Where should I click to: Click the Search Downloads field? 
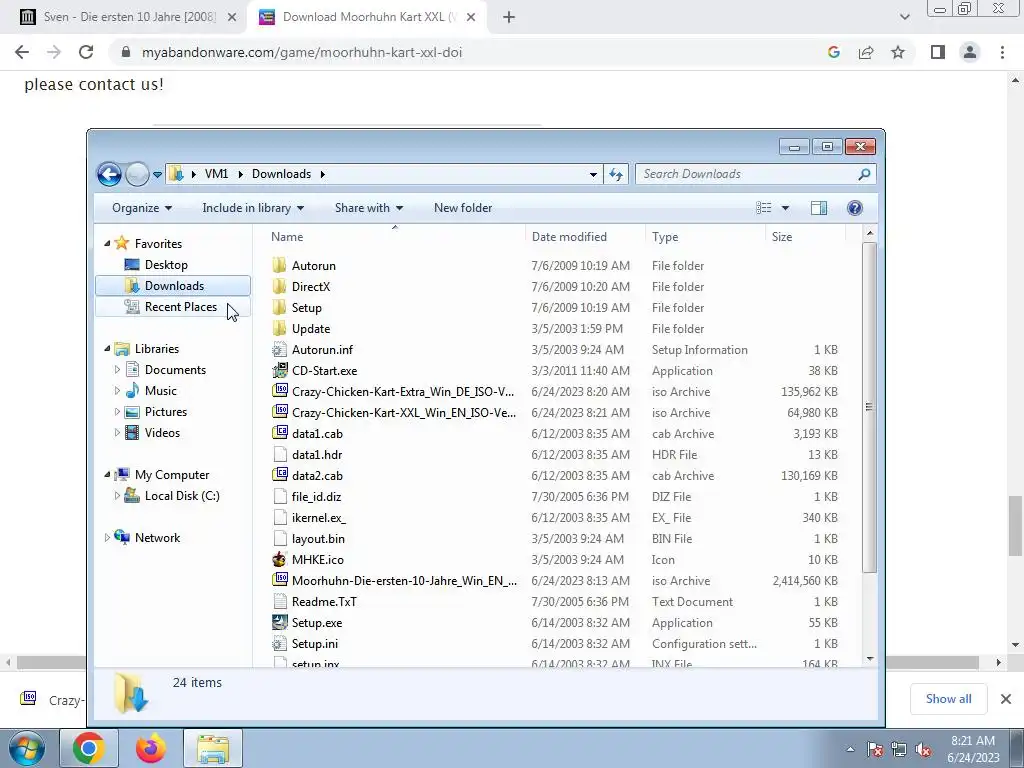756,174
